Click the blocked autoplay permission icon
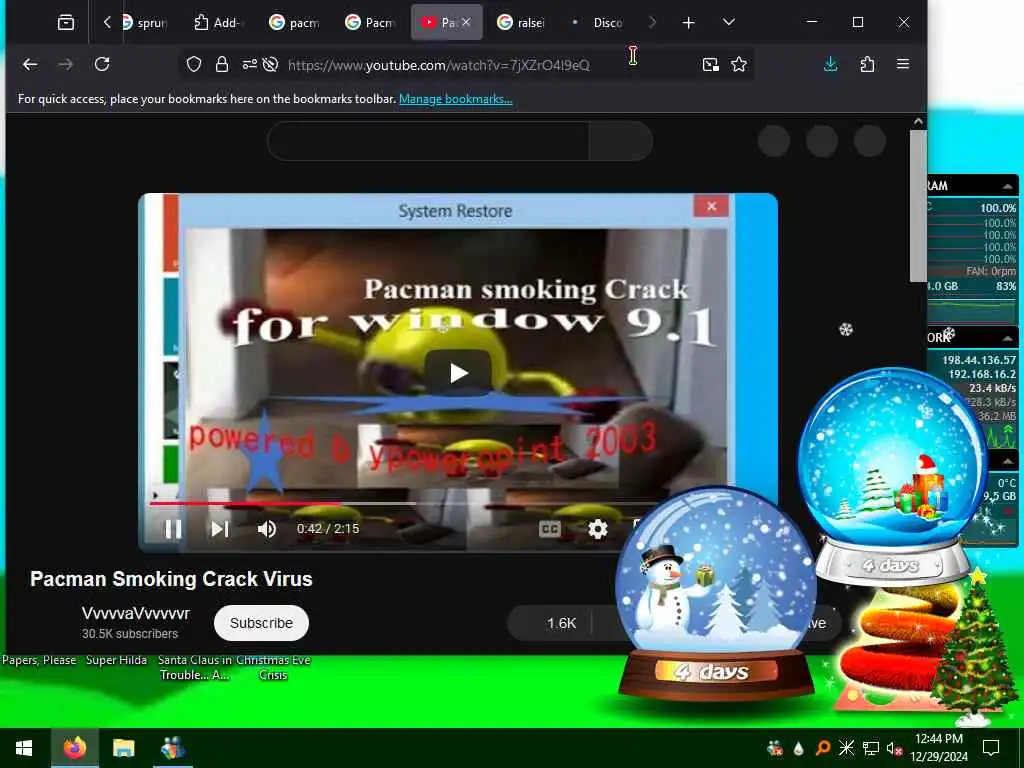Image resolution: width=1024 pixels, height=768 pixels. [x=270, y=64]
